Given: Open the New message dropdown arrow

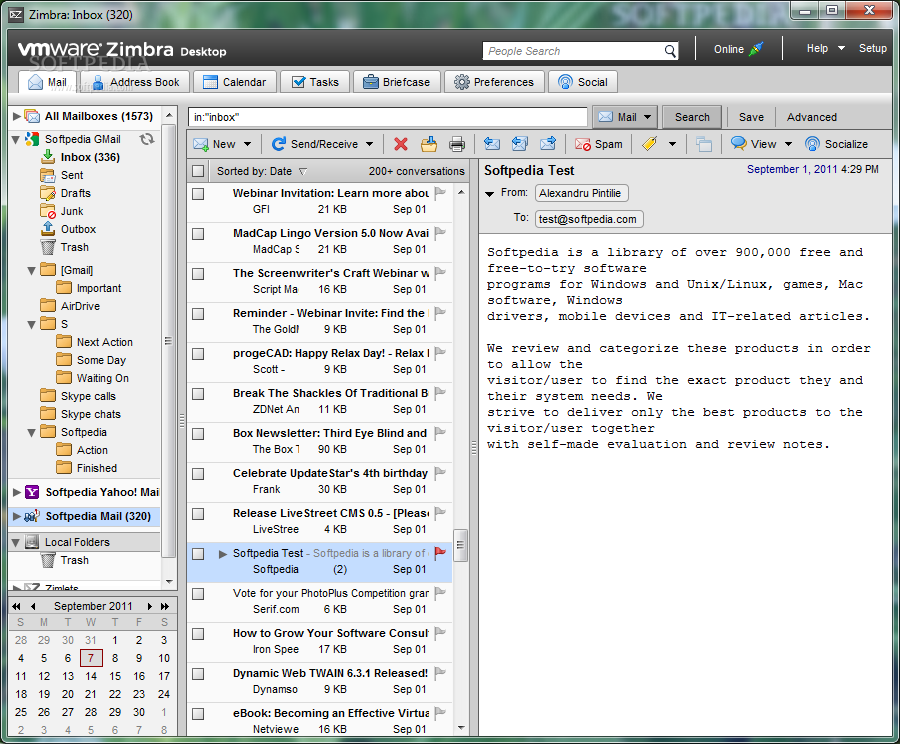Looking at the screenshot, I should coord(247,144).
